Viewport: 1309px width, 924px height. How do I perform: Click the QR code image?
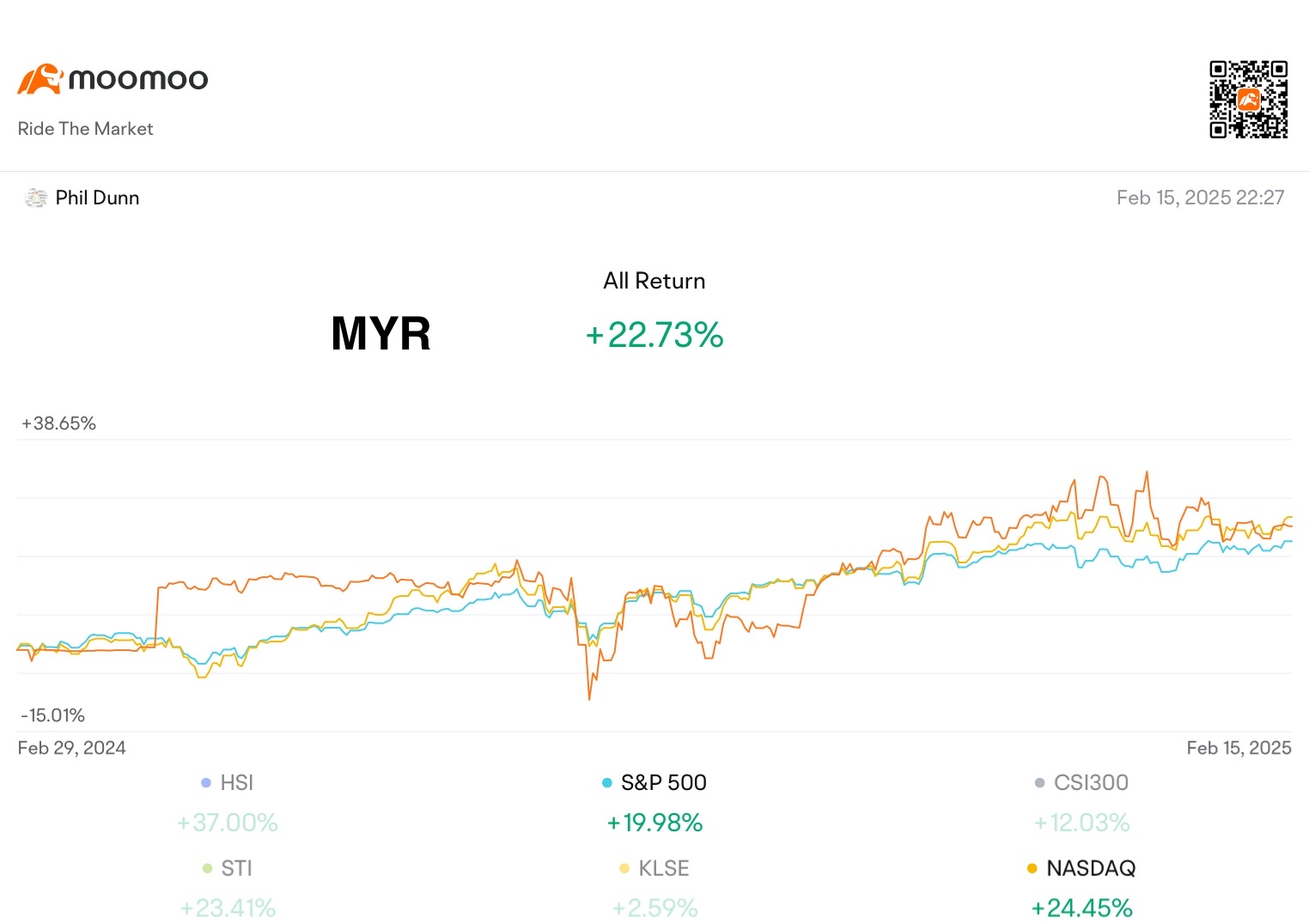click(1248, 99)
